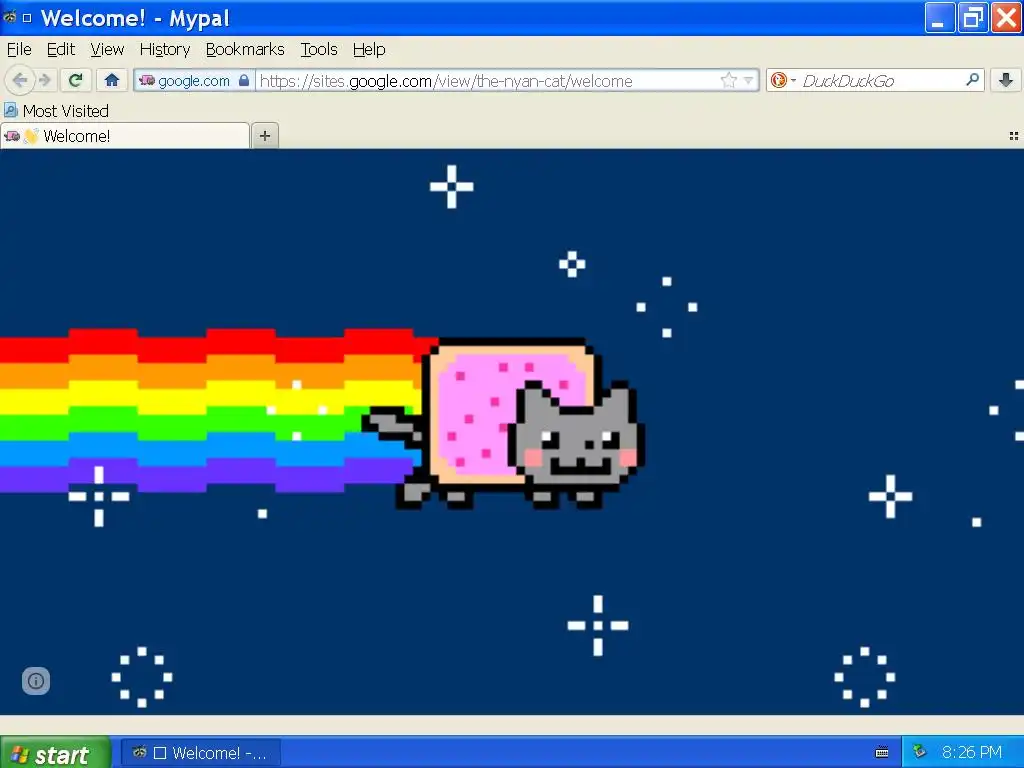Open the View menu
The height and width of the screenshot is (768, 1024).
point(107,50)
